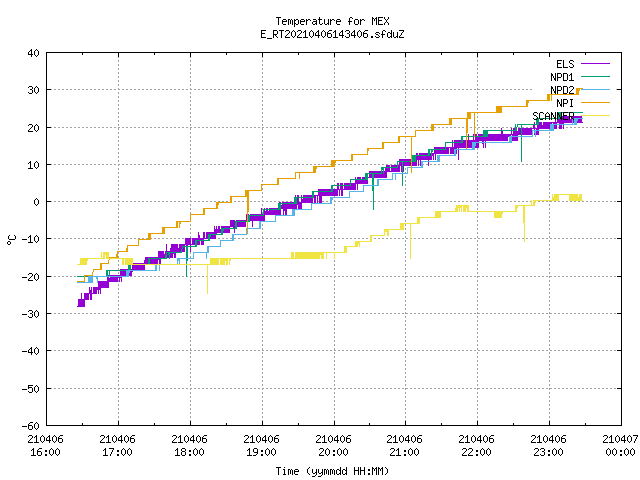Click the x-axis tick label 210407 00:00
The height and width of the screenshot is (480, 640).
click(620, 446)
